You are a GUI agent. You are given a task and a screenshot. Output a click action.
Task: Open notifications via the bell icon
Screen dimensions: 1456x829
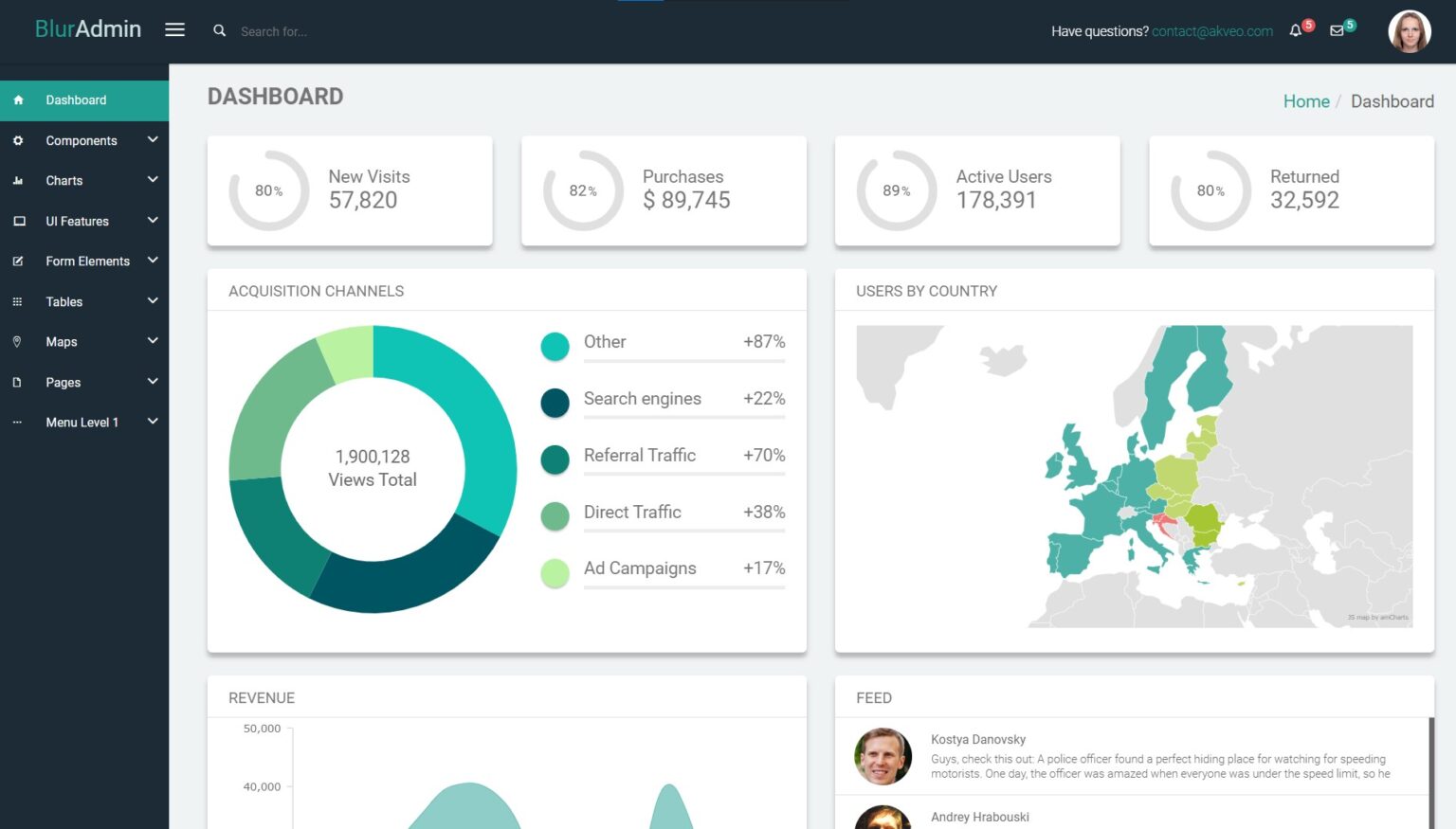click(x=1295, y=30)
